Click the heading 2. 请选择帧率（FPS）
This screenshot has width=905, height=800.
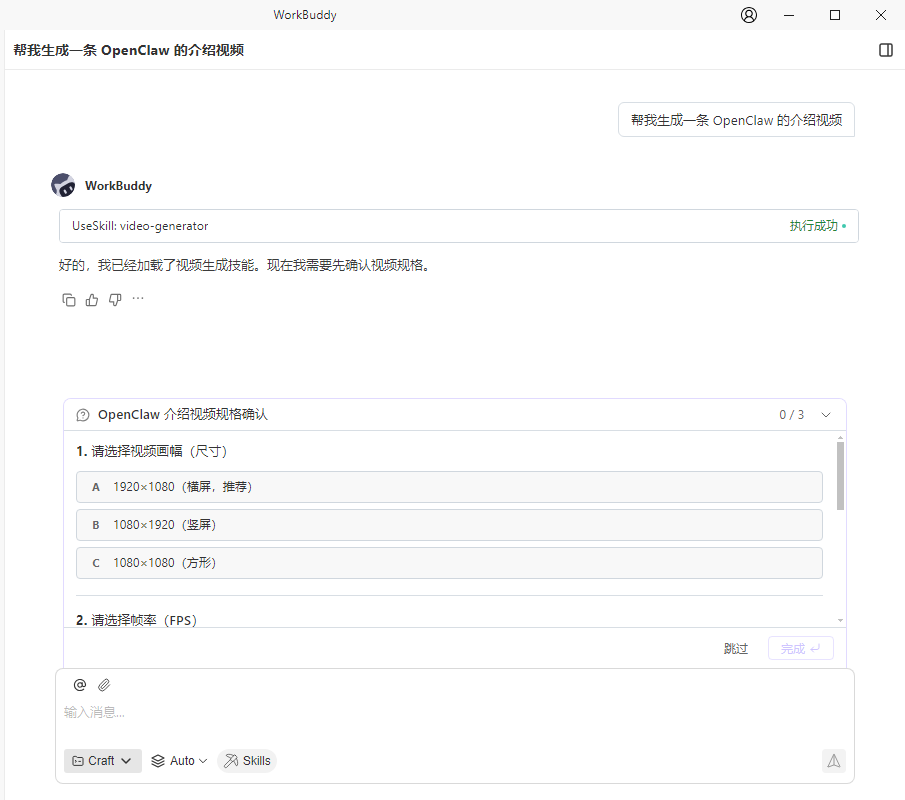(137, 620)
